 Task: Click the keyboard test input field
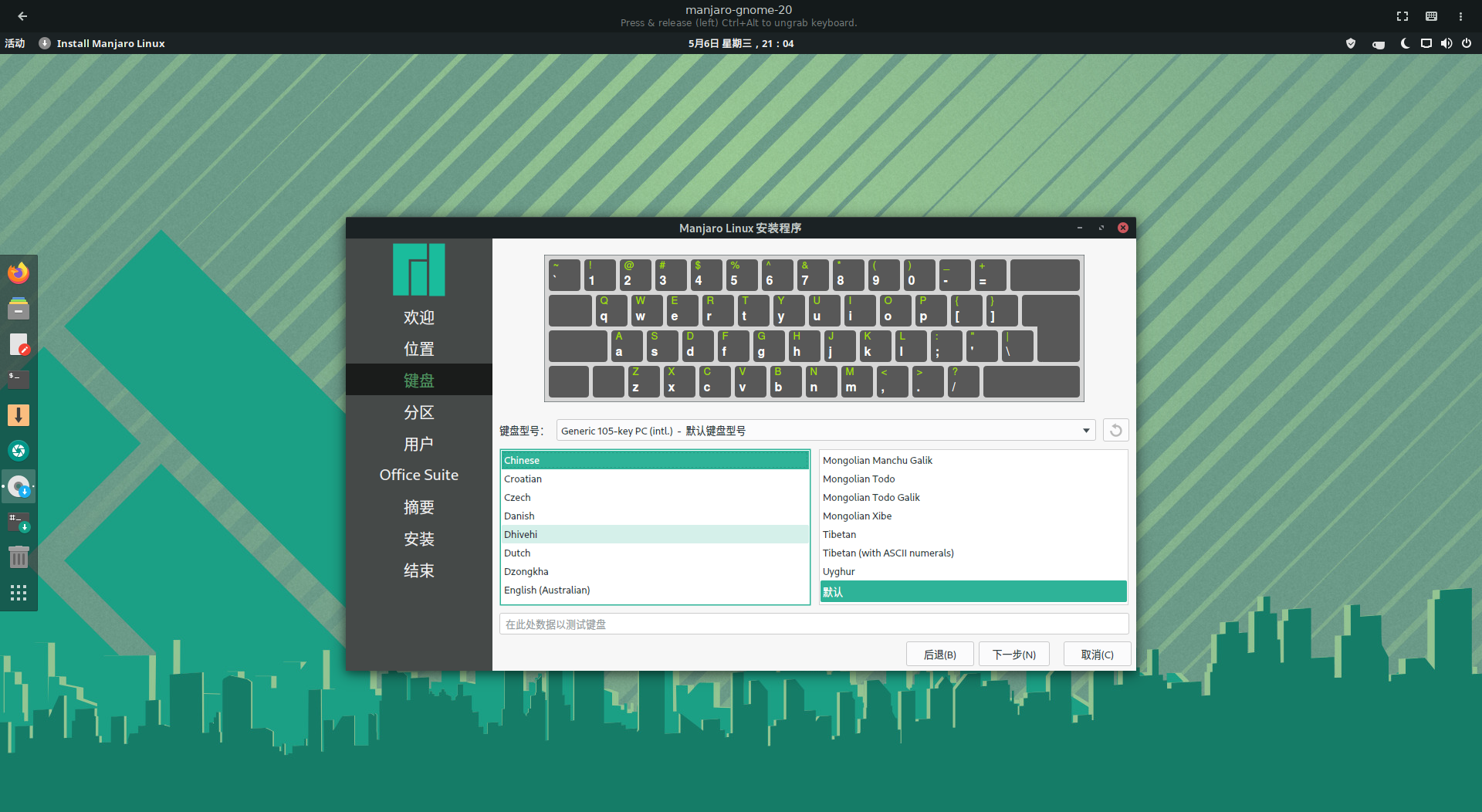click(814, 624)
